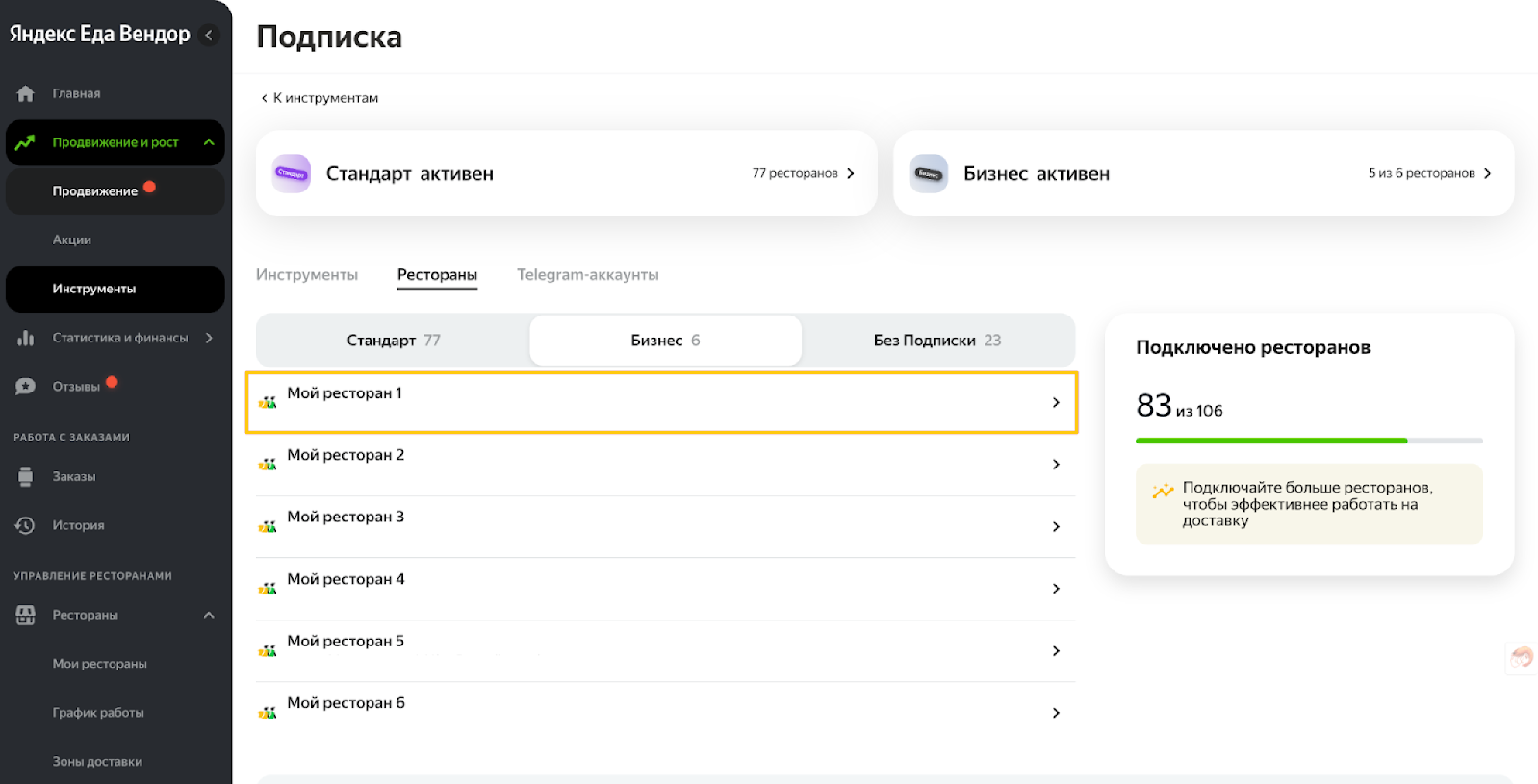1538x784 pixels.
Task: Click the icon beside Мой ресторан 2
Action: (x=268, y=465)
